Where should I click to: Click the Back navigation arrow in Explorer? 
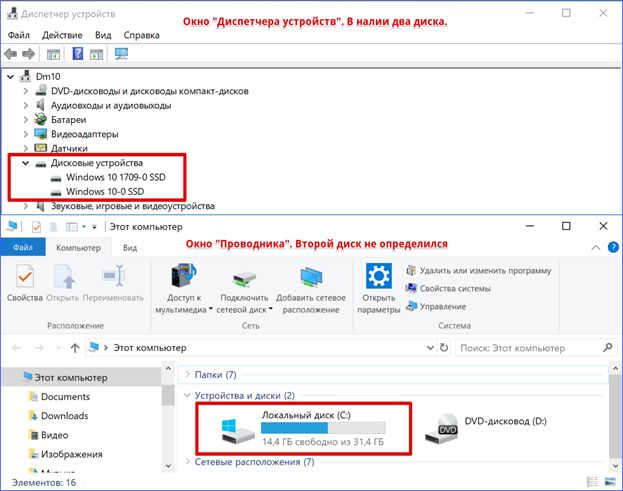click(x=17, y=348)
